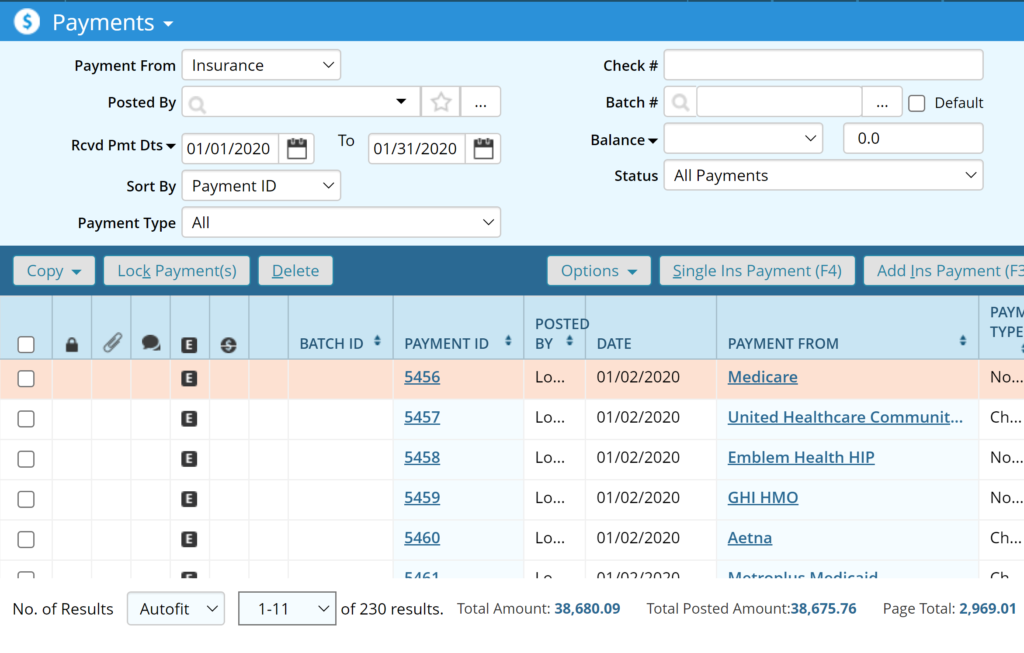Toggle the select-all checkbox in table header
1024x653 pixels.
[x=26, y=345]
